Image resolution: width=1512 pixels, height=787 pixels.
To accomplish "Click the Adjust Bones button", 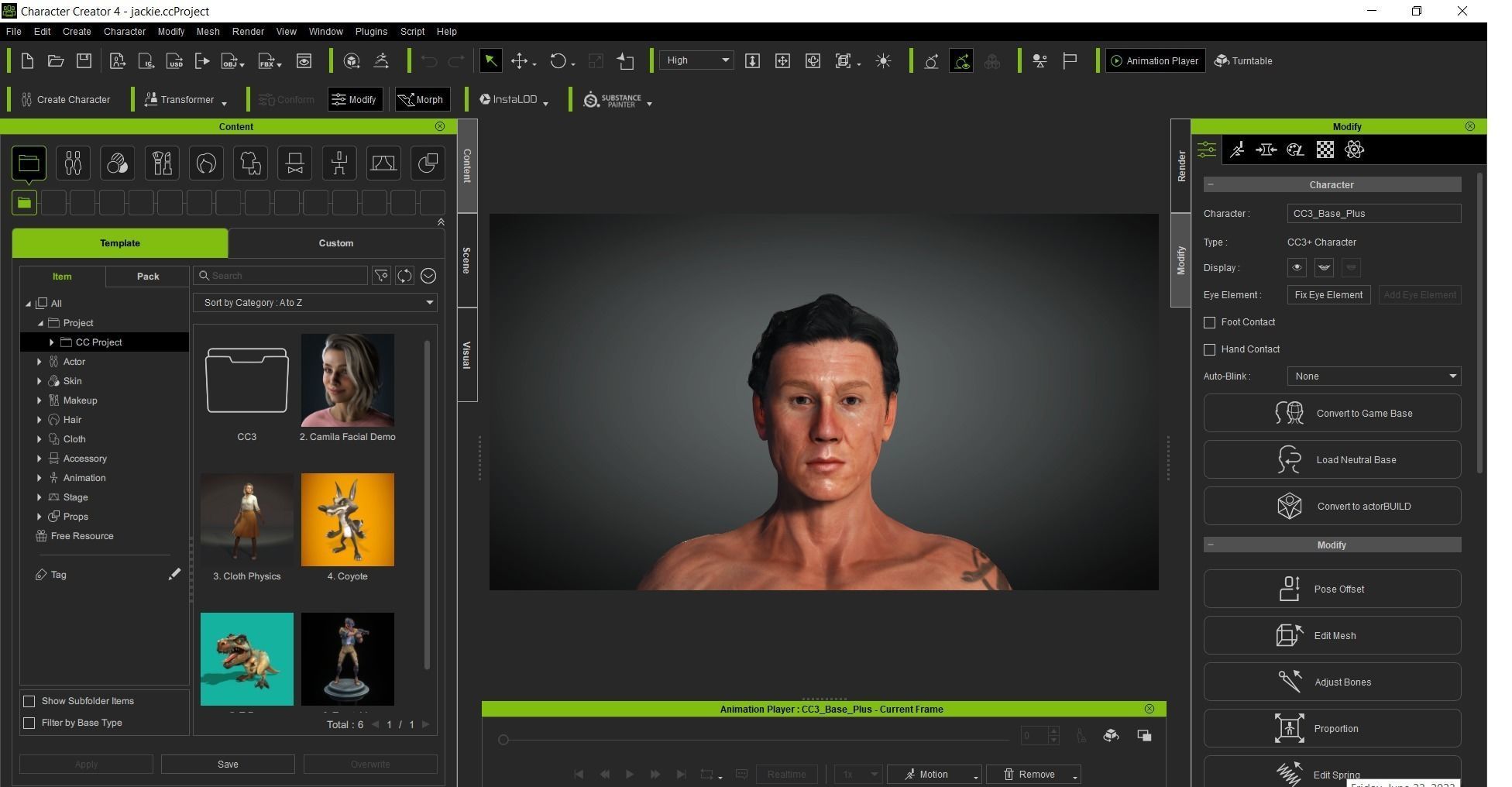I will tap(1332, 682).
